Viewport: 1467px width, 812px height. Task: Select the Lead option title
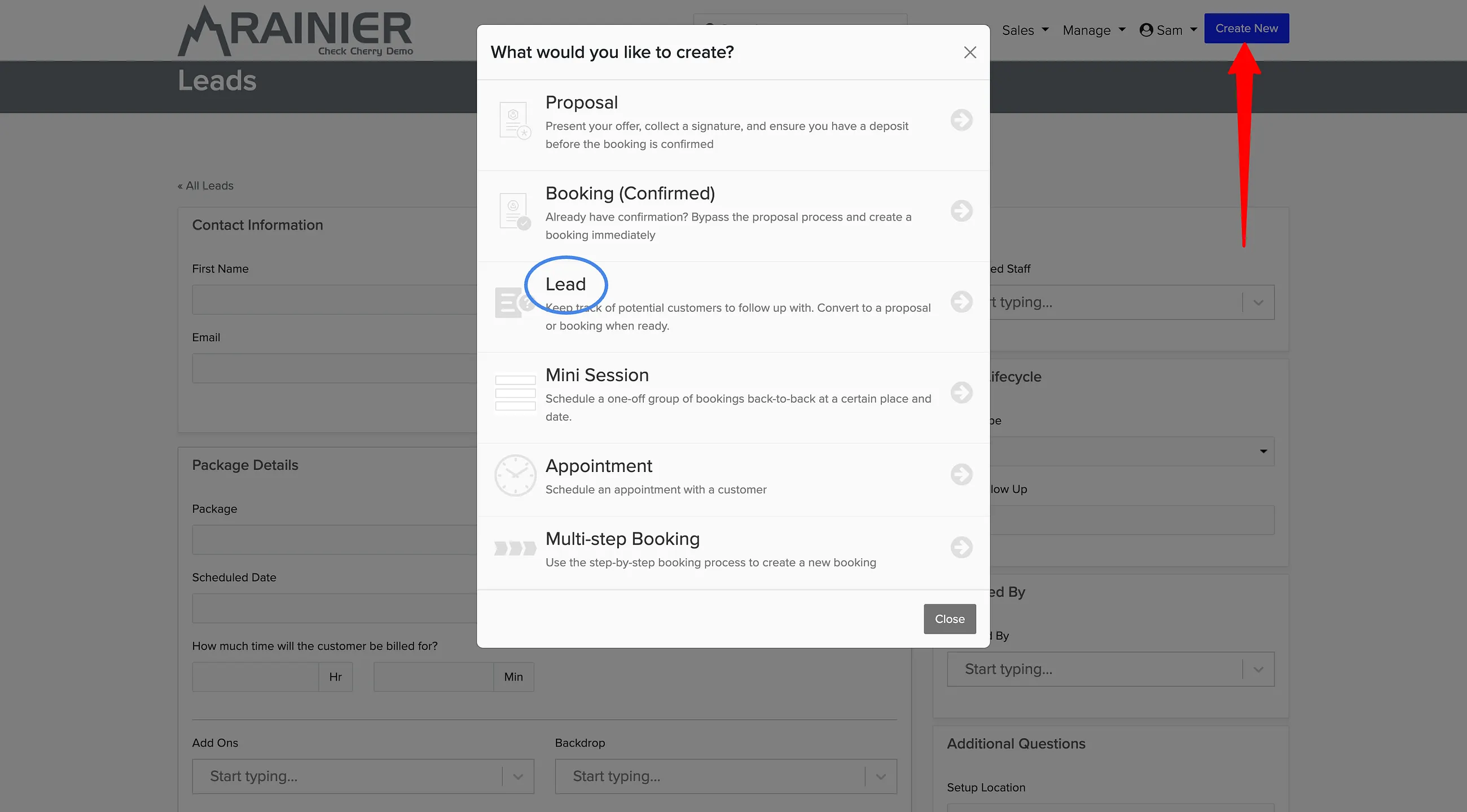click(x=565, y=284)
